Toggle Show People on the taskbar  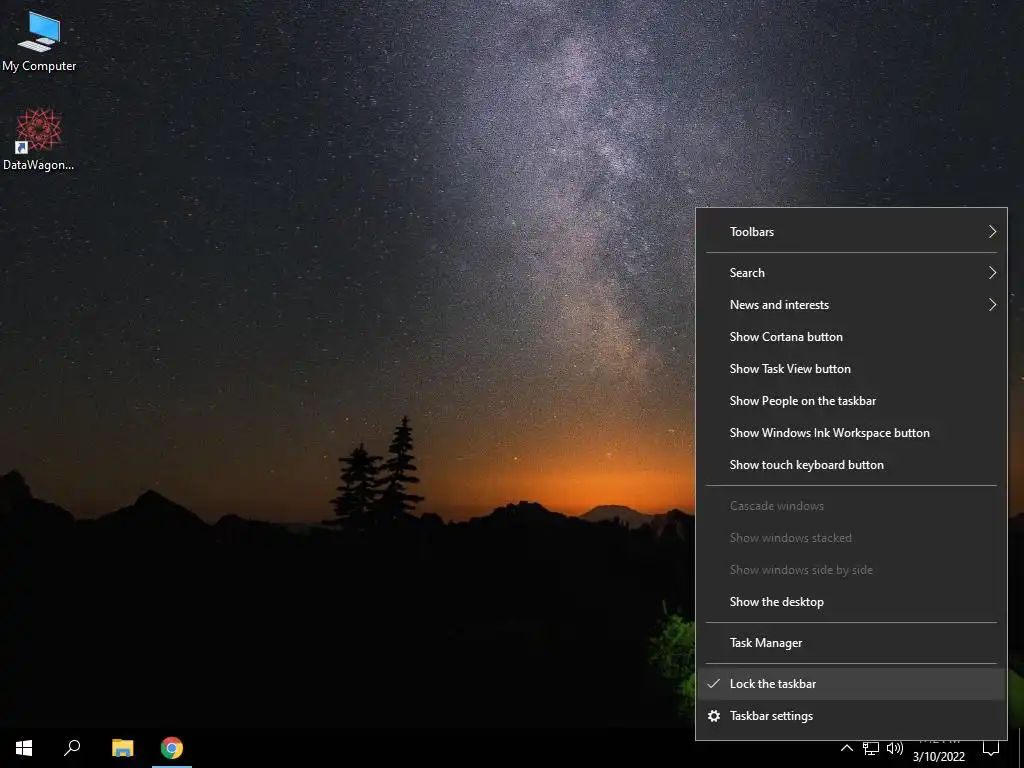pyautogui.click(x=852, y=401)
